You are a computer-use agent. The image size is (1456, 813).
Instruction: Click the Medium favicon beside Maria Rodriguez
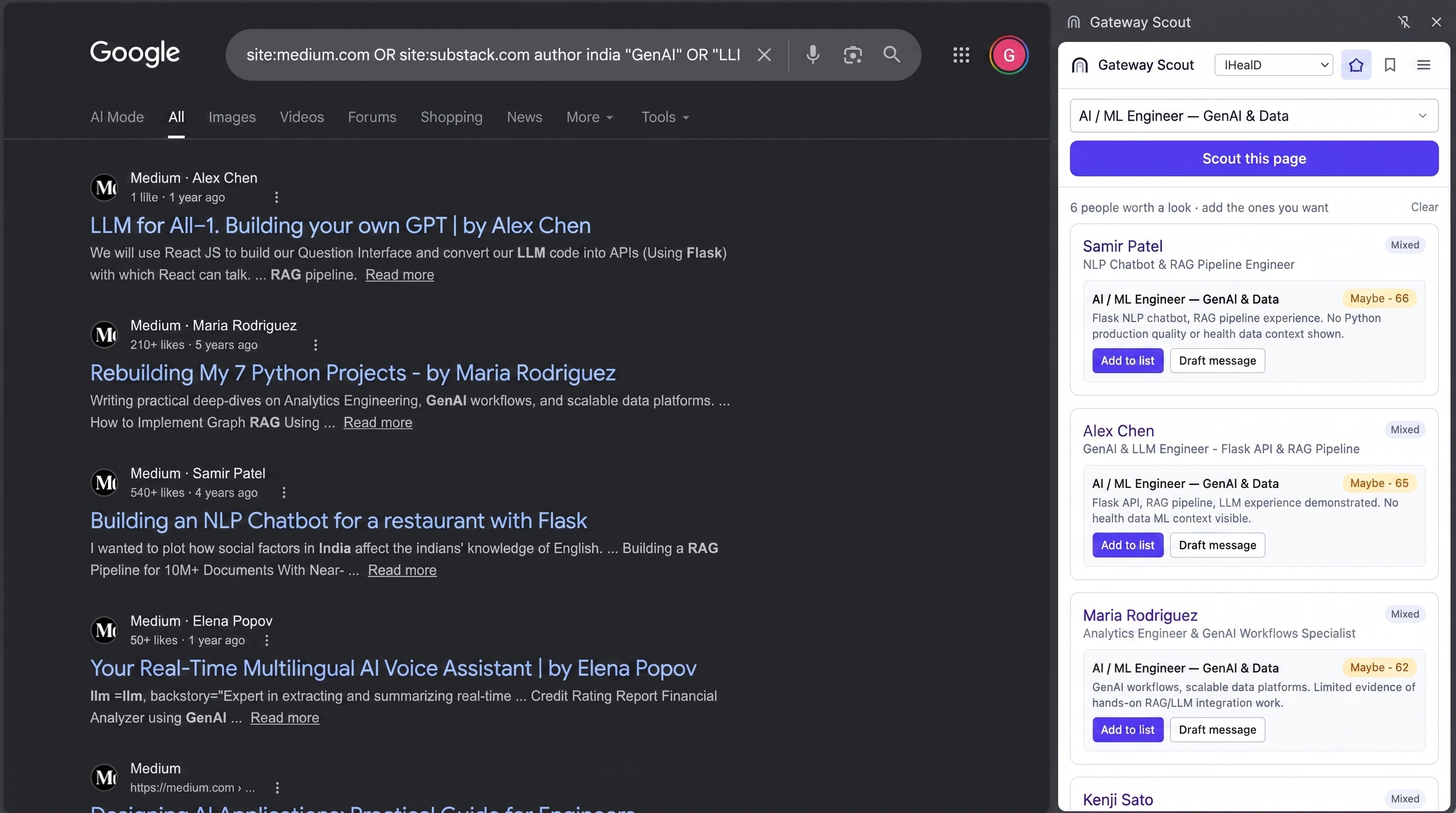tap(105, 335)
